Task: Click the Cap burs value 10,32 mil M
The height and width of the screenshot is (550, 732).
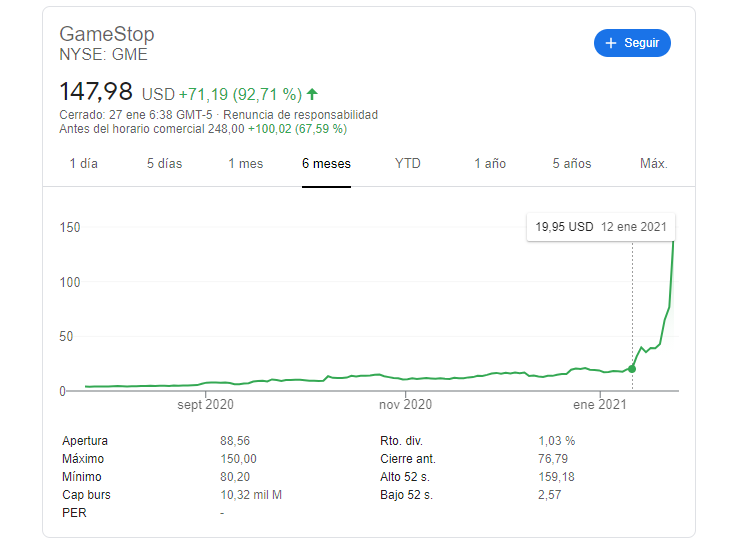Action: pyautogui.click(x=251, y=495)
